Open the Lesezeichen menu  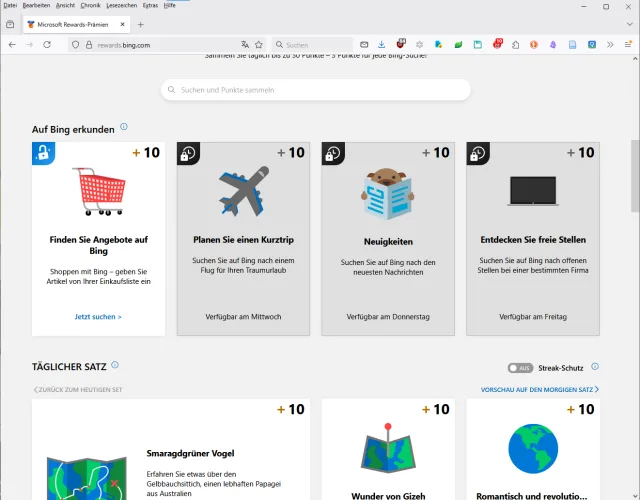[x=122, y=5]
